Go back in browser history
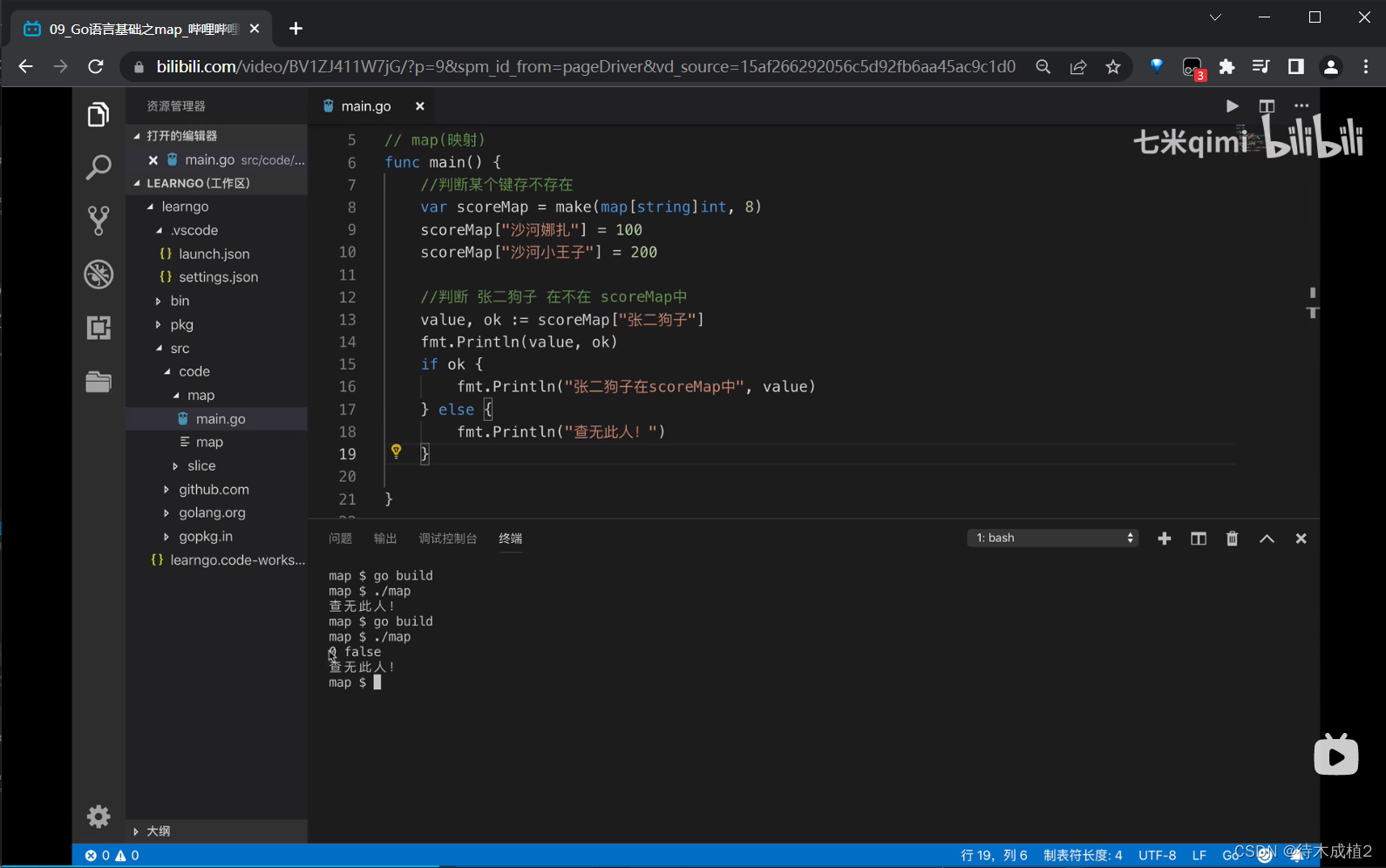This screenshot has height=868, width=1386. [25, 67]
